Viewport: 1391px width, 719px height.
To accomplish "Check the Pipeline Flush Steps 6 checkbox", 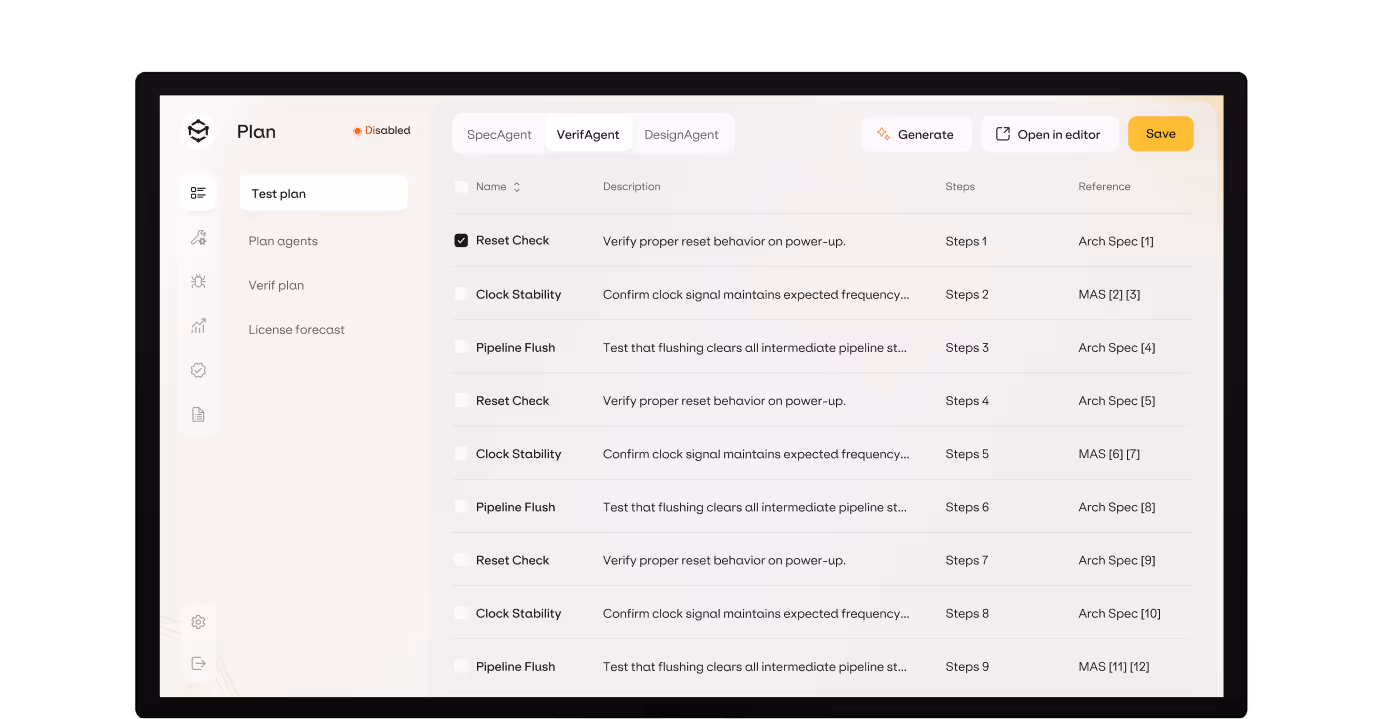I will pyautogui.click(x=461, y=507).
